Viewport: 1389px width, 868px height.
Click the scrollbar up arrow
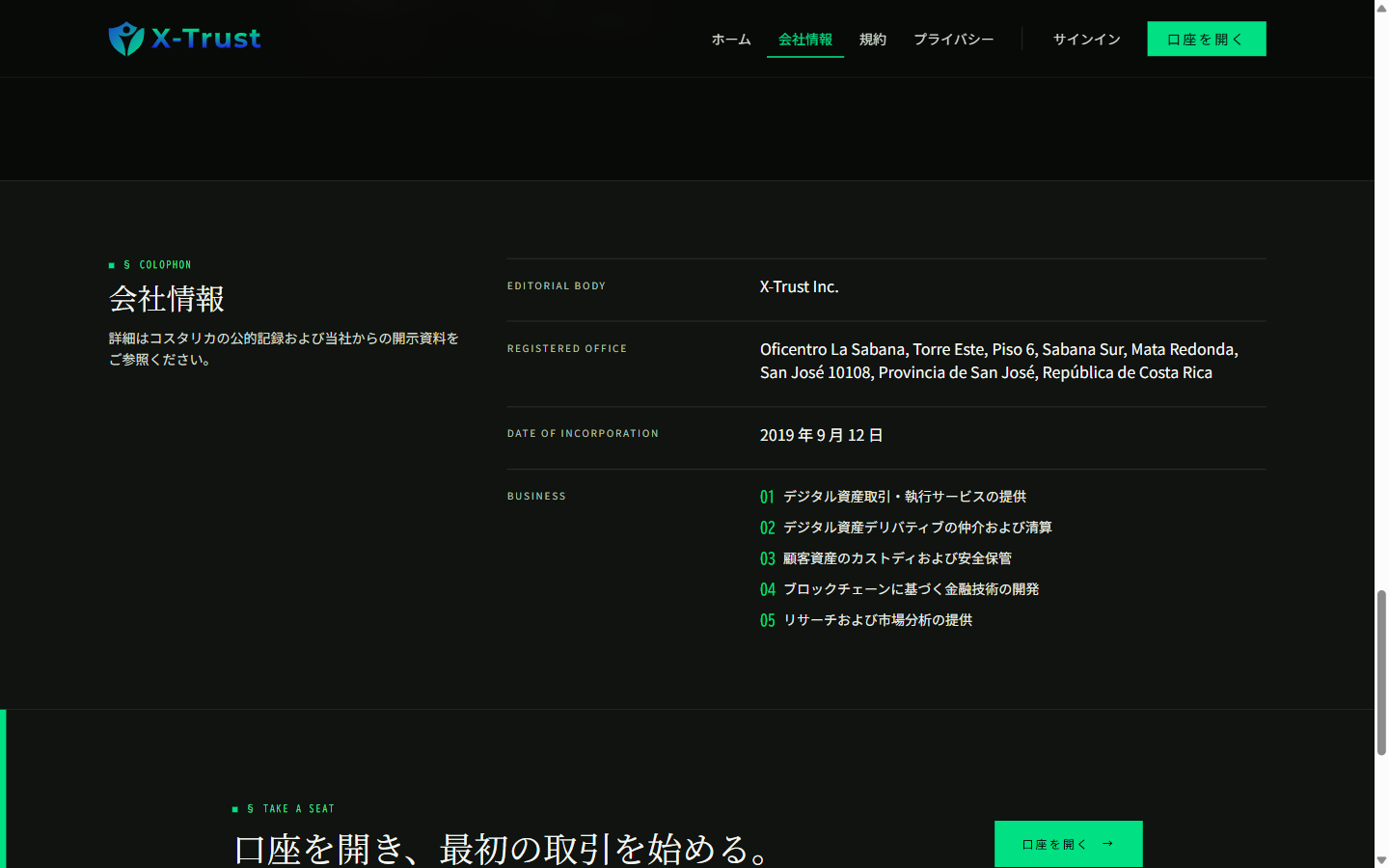[x=1381, y=7]
